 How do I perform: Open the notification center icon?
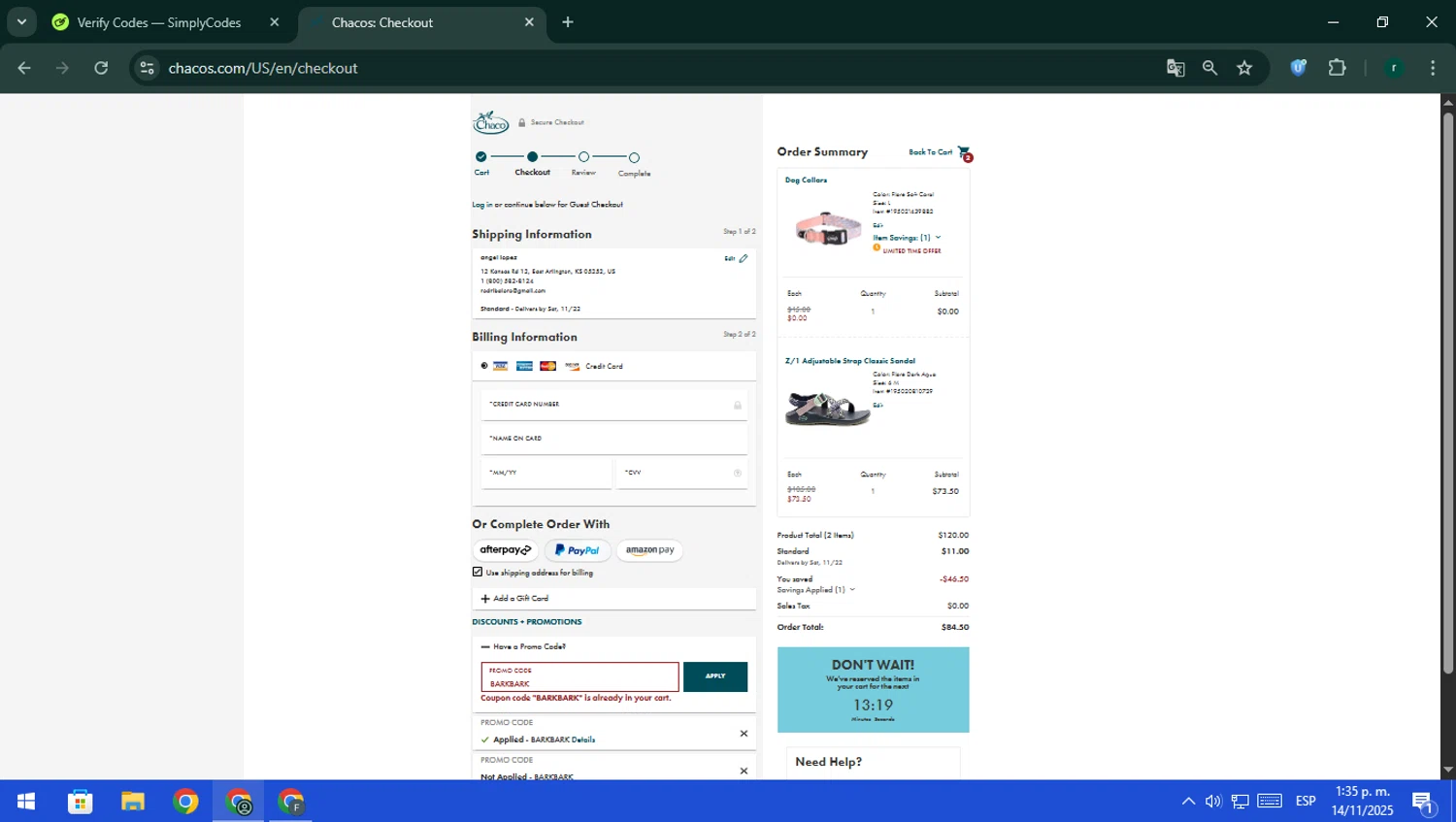(1424, 803)
